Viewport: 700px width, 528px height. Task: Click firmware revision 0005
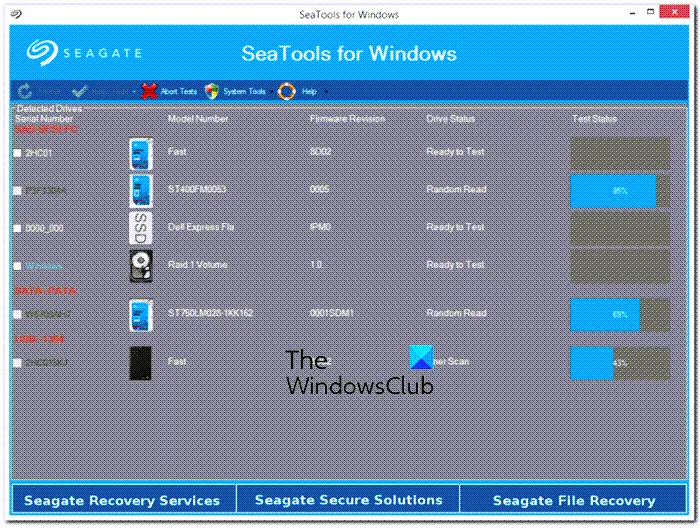click(x=320, y=189)
